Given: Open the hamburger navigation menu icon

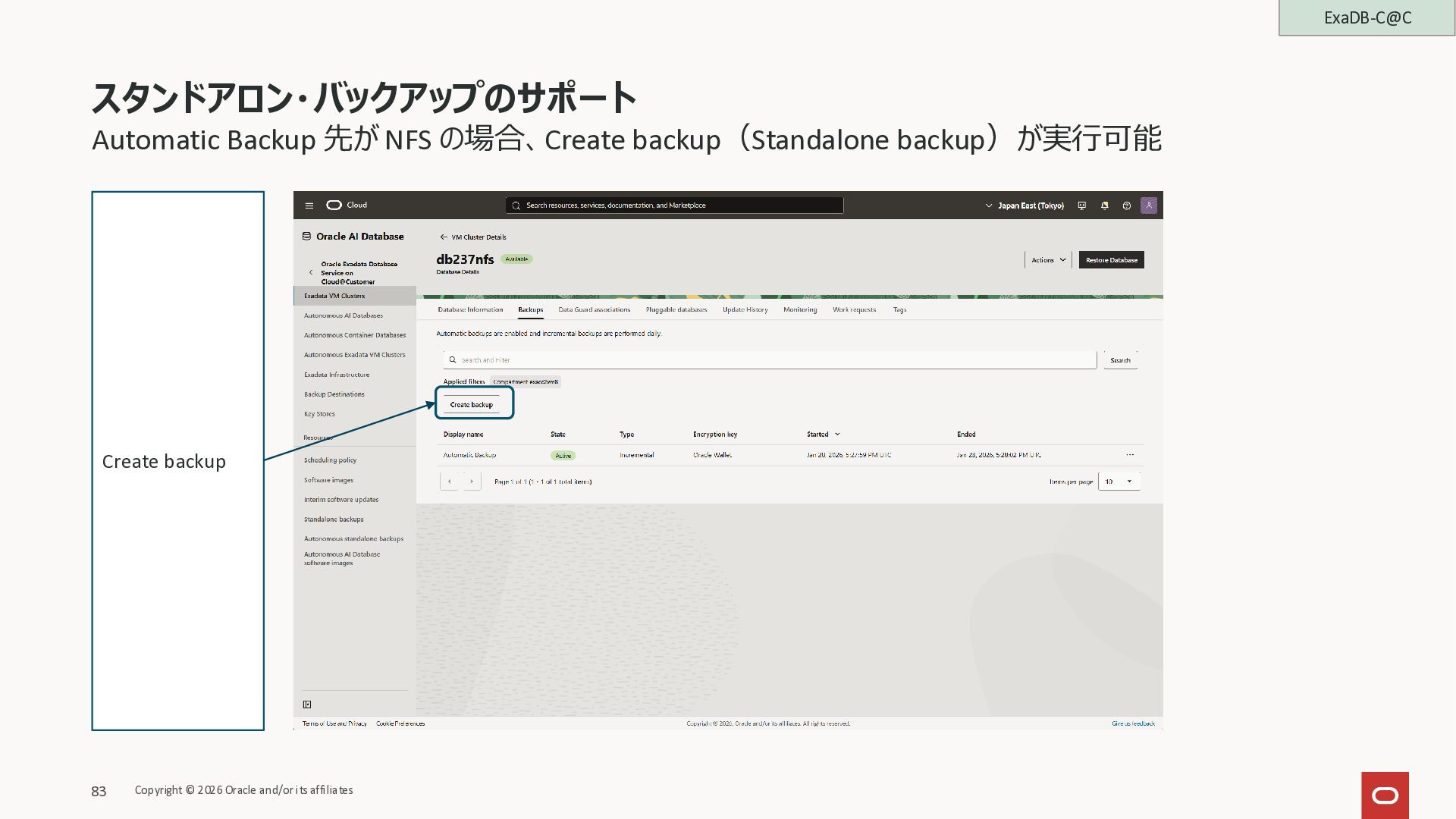Looking at the screenshot, I should click(309, 206).
